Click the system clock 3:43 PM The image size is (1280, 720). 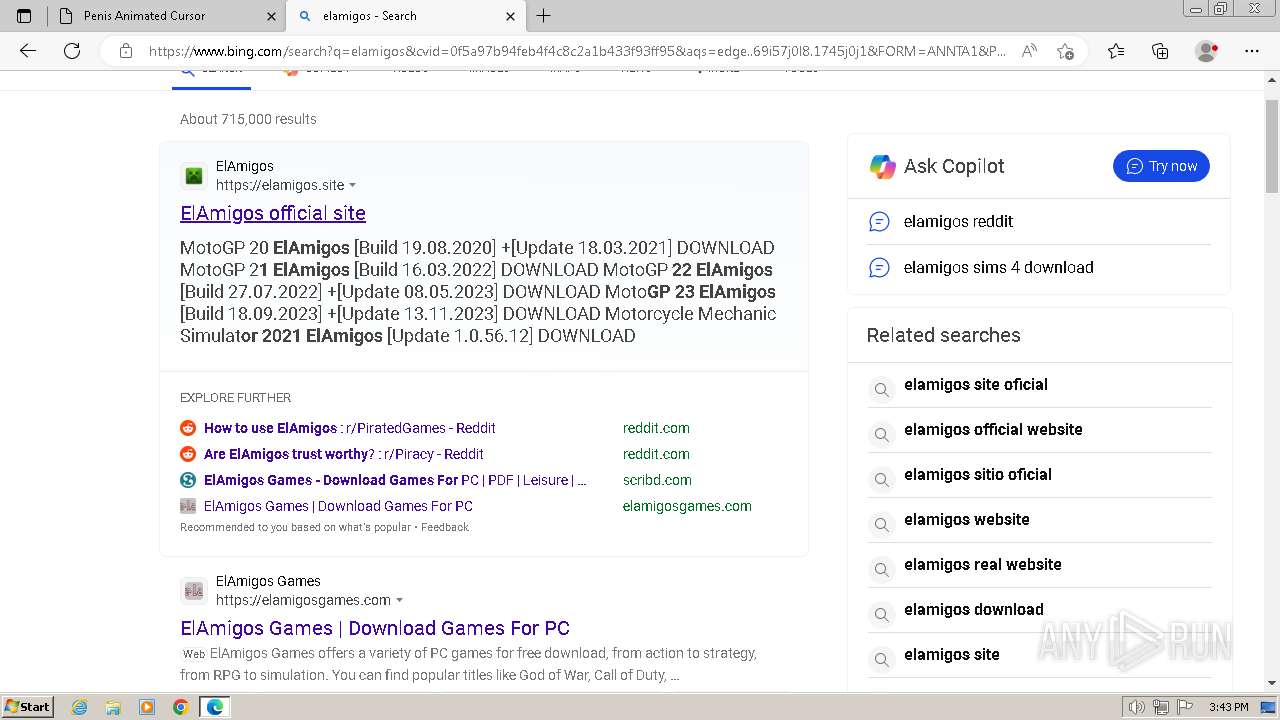click(x=1228, y=707)
